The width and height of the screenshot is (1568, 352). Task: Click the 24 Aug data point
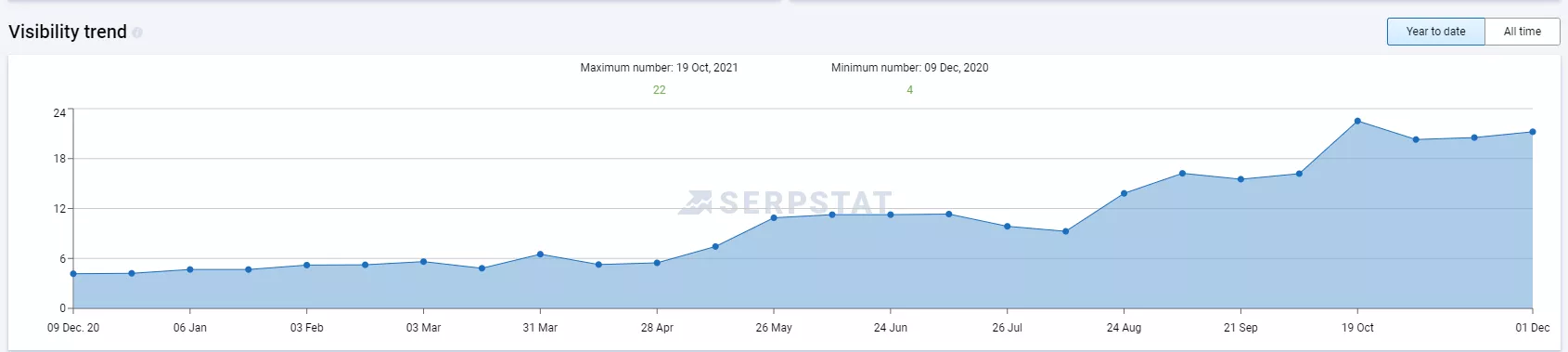[1124, 194]
